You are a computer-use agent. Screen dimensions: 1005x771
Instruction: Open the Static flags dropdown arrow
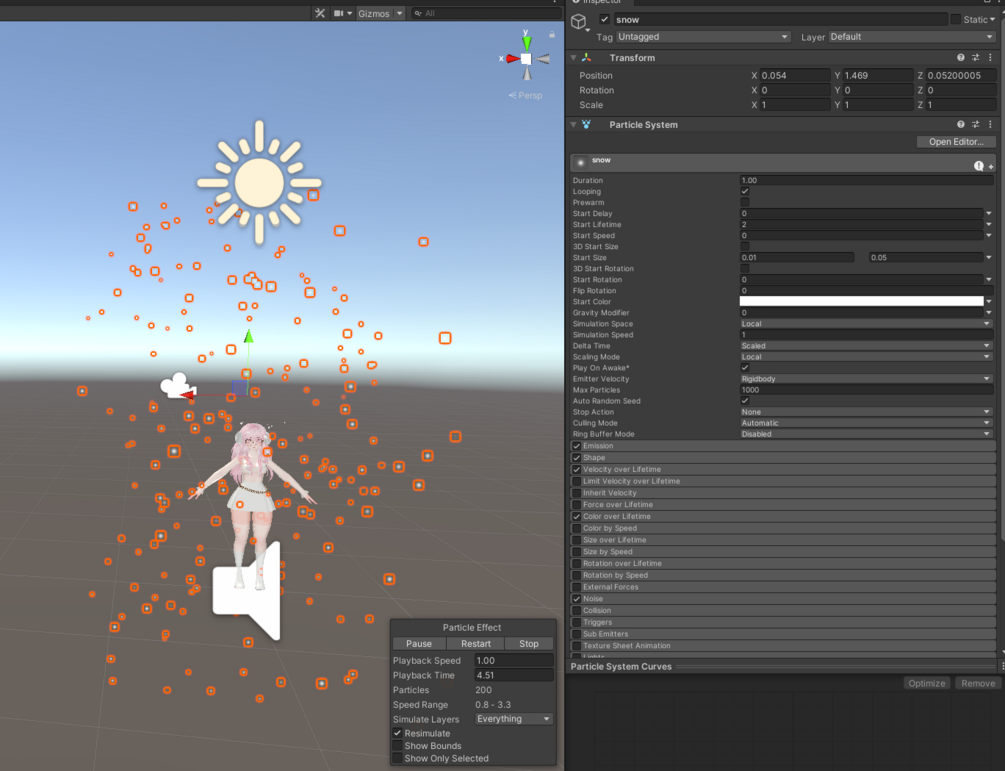[992, 19]
